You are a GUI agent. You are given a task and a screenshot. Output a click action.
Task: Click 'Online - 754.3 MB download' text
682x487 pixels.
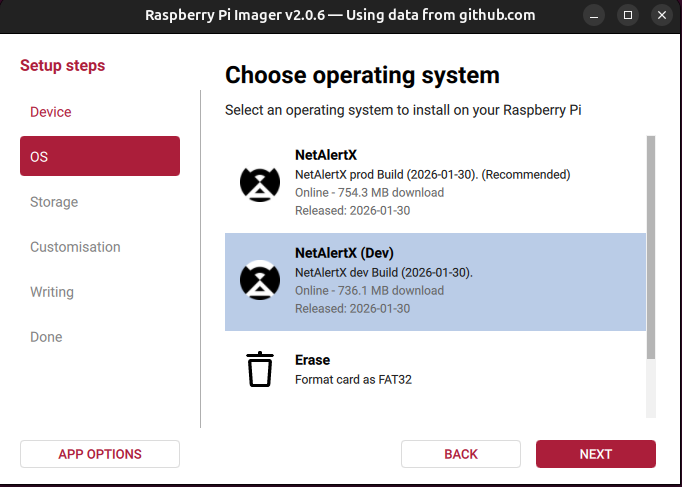coord(369,193)
